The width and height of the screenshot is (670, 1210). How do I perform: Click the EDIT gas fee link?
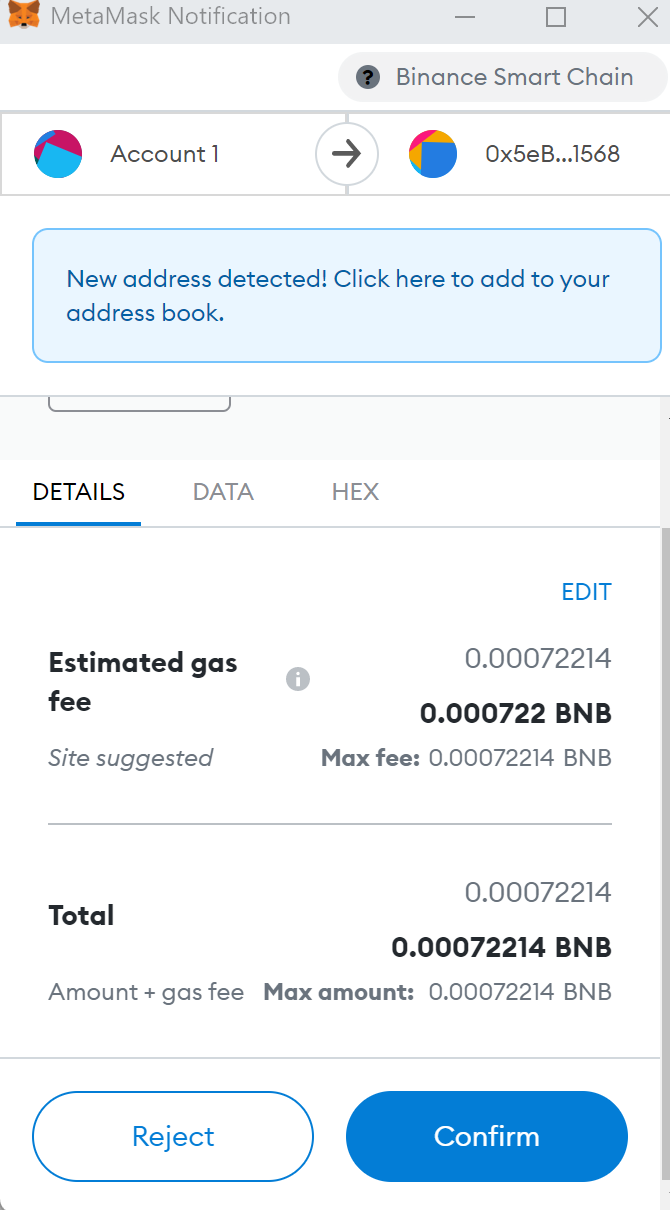[x=586, y=591]
